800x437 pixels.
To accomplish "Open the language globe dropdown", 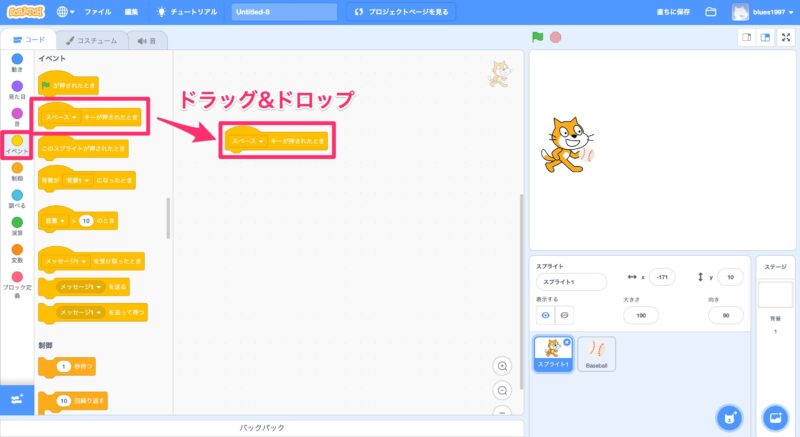I will click(66, 12).
